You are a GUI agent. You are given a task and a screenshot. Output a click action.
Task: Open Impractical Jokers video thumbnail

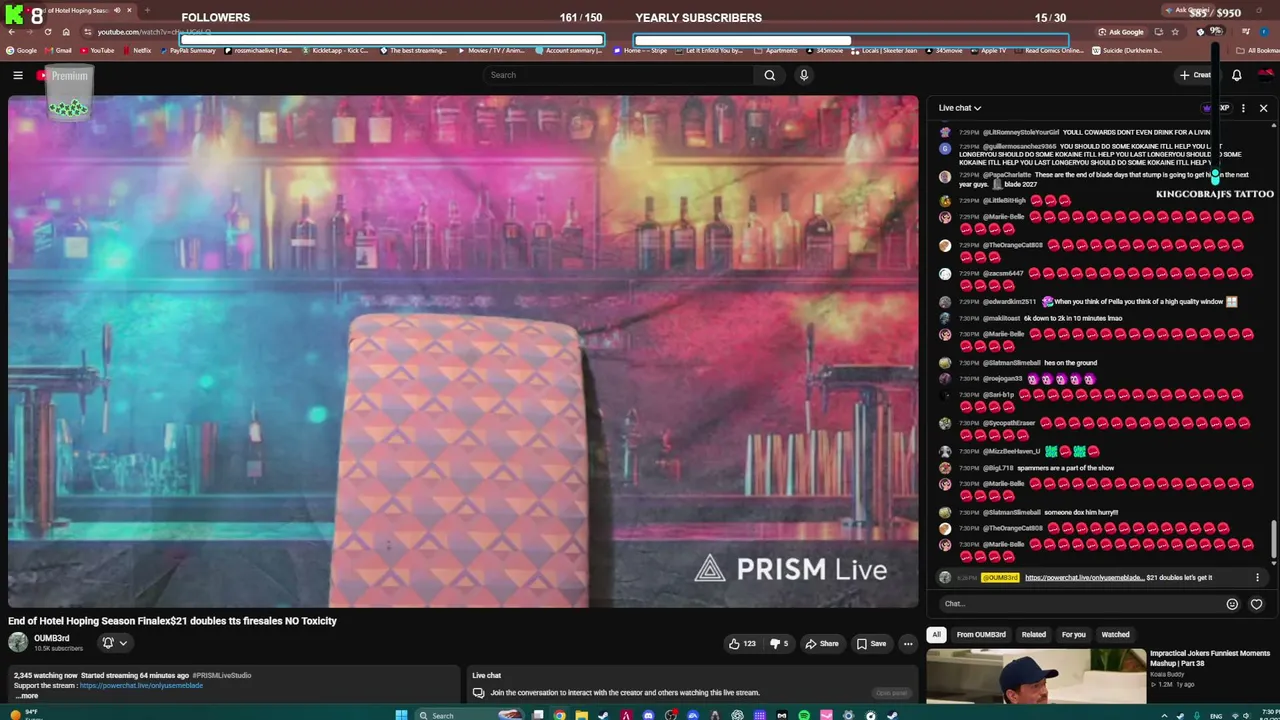point(1036,677)
